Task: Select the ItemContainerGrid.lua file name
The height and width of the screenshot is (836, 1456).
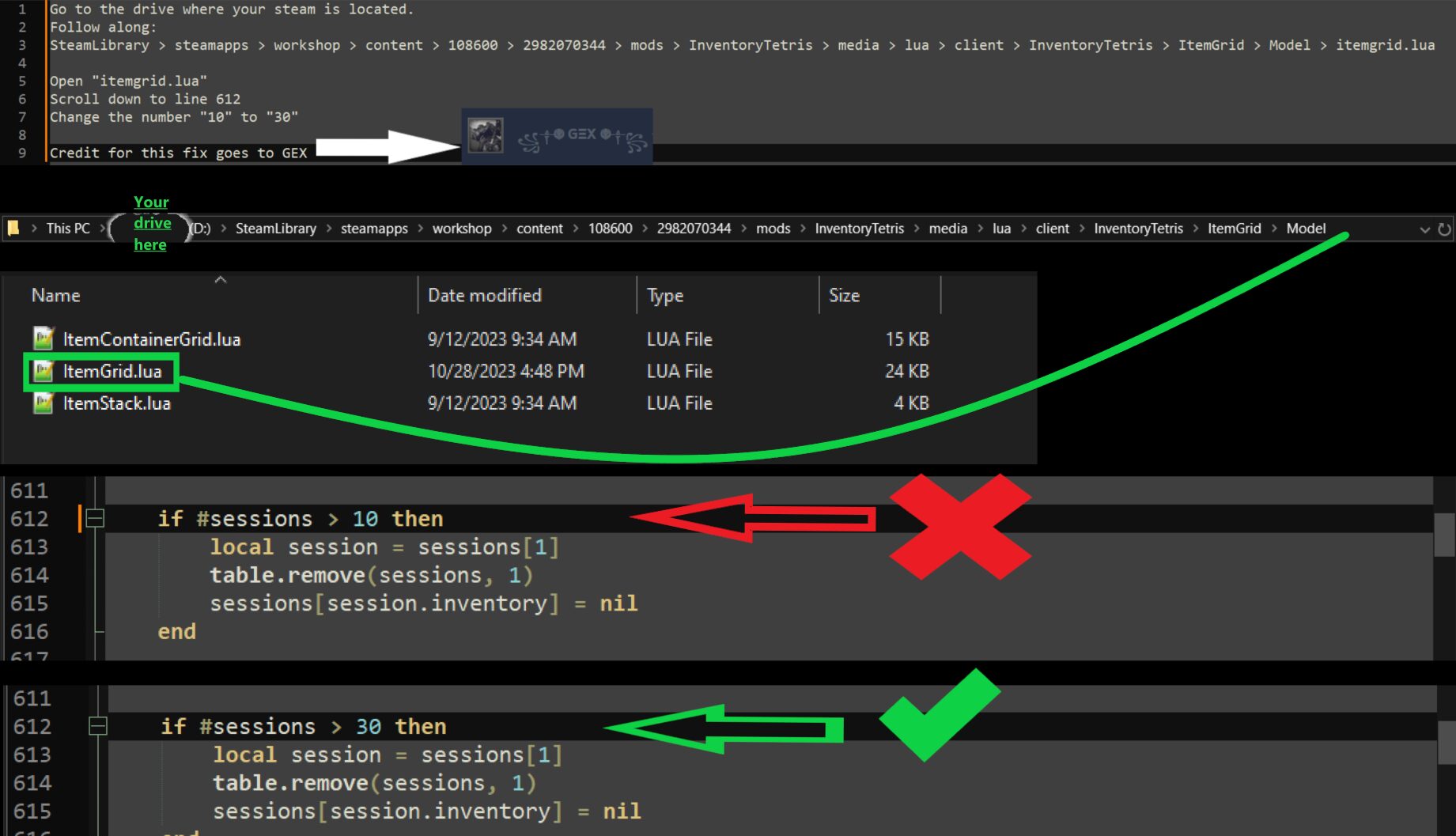Action: point(152,339)
